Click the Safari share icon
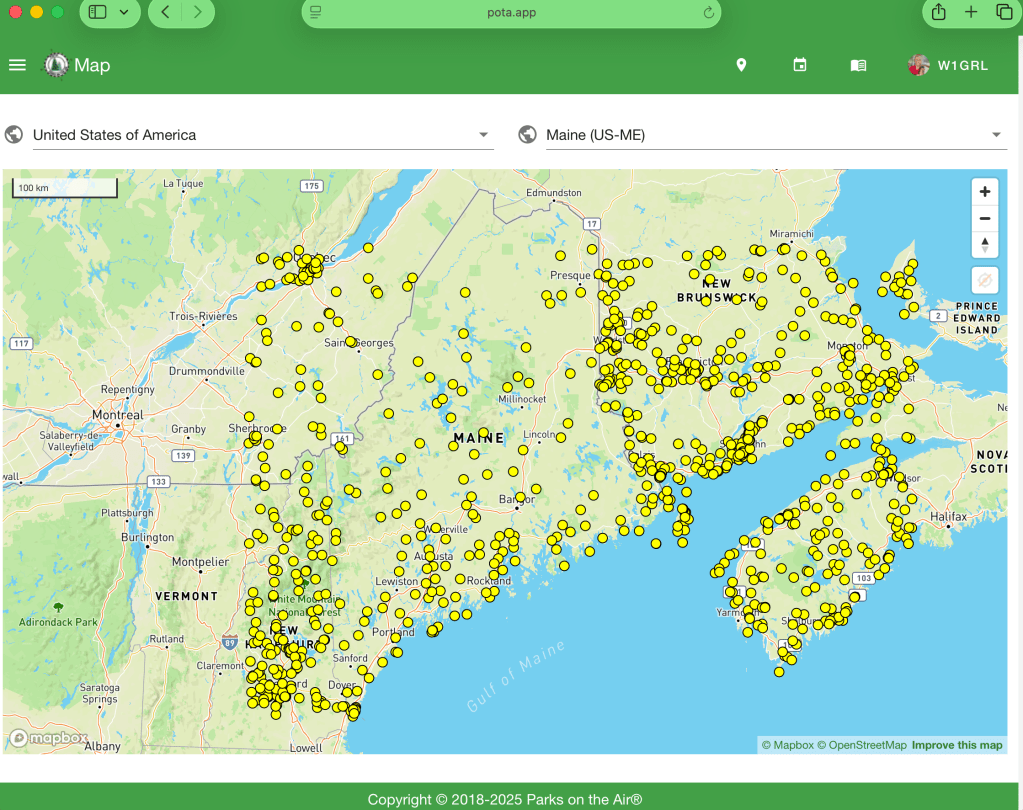The image size is (1023, 810). pos(938,12)
